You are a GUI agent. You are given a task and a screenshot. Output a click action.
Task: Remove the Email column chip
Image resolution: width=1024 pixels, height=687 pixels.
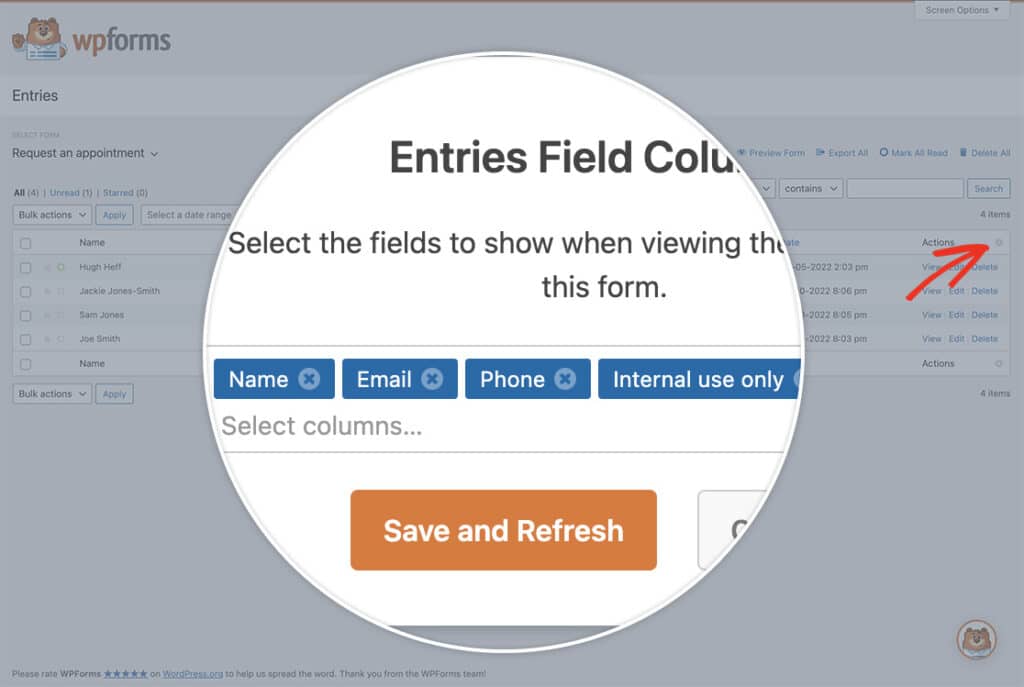point(432,379)
